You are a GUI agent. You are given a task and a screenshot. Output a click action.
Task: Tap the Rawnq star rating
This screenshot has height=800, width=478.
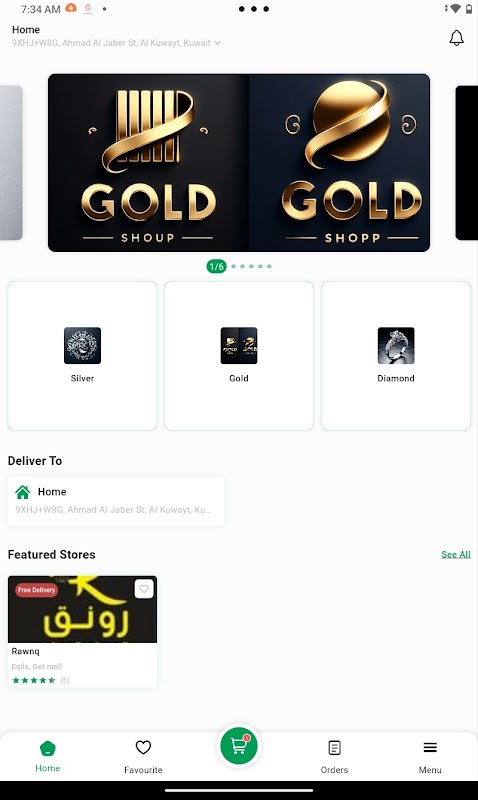click(x=34, y=680)
